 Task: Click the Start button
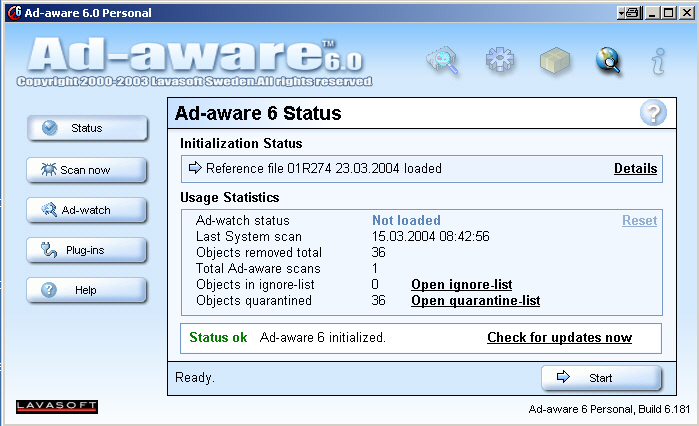[x=601, y=378]
